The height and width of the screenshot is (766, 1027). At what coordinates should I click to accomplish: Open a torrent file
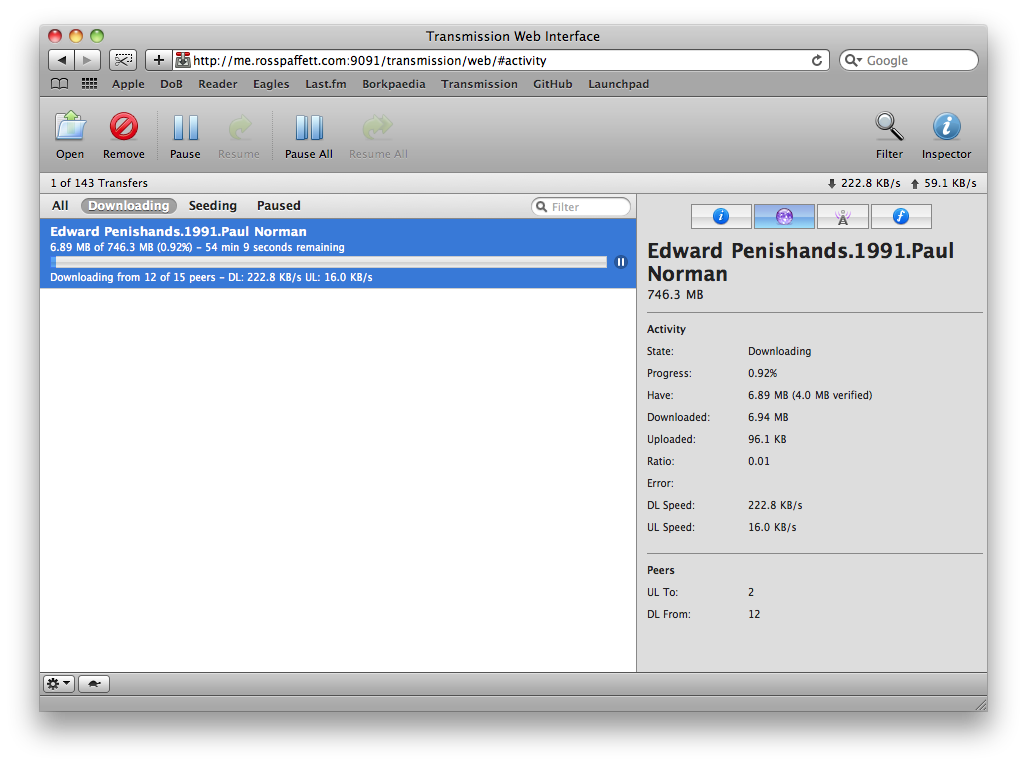pyautogui.click(x=70, y=135)
